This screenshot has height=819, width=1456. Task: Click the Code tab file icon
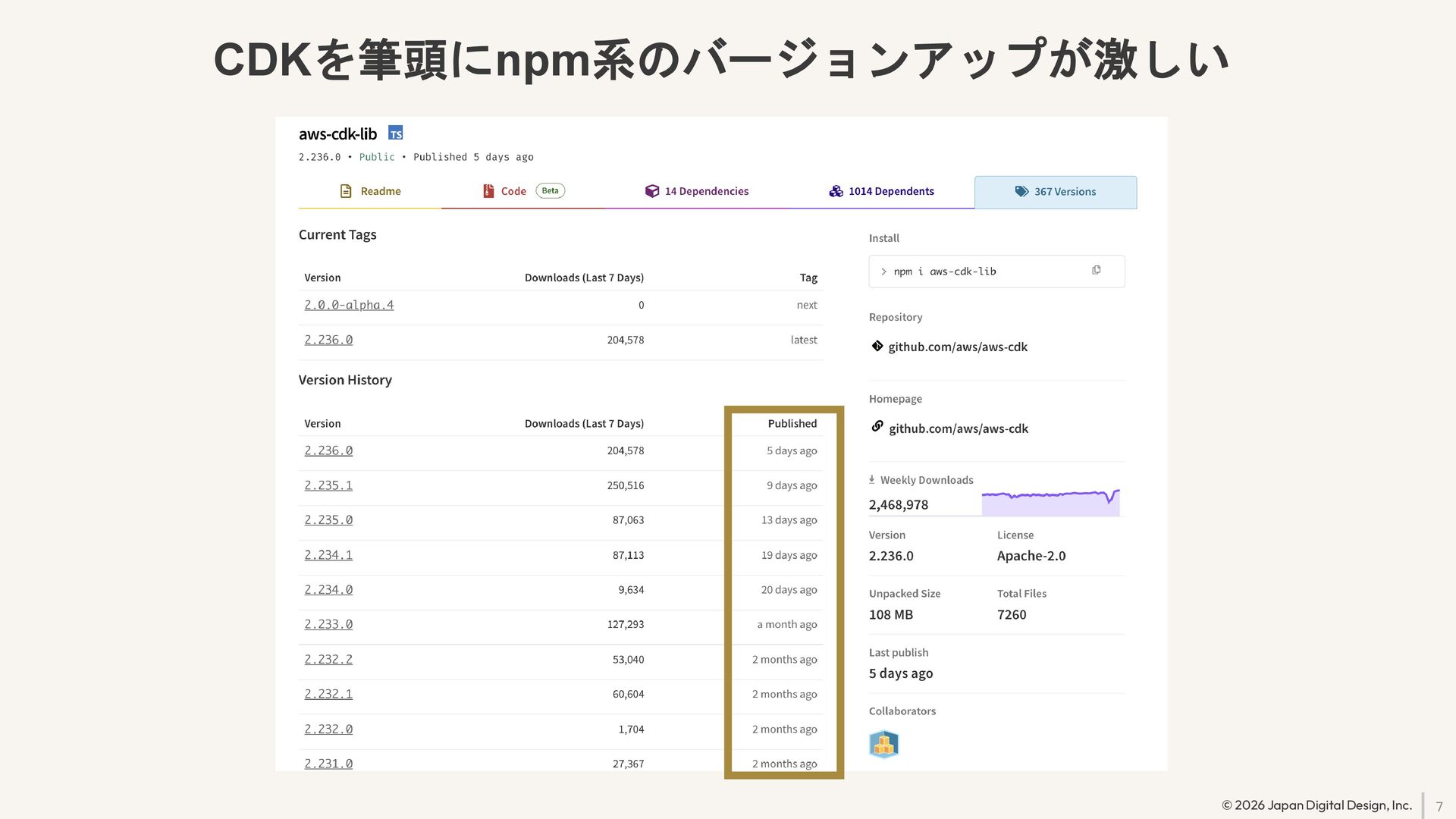pyautogui.click(x=488, y=191)
